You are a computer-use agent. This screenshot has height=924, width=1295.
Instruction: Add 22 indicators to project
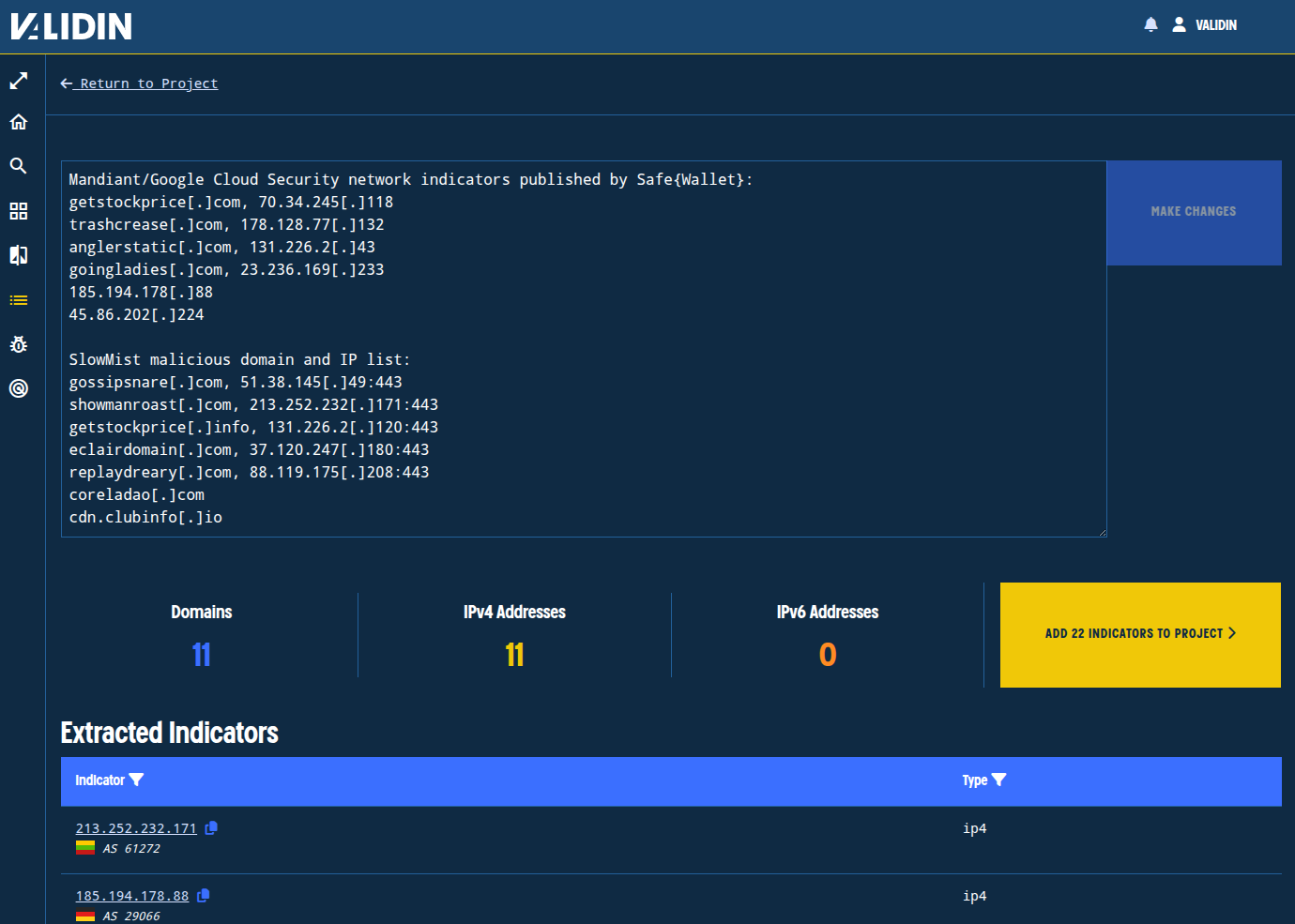[1140, 634]
